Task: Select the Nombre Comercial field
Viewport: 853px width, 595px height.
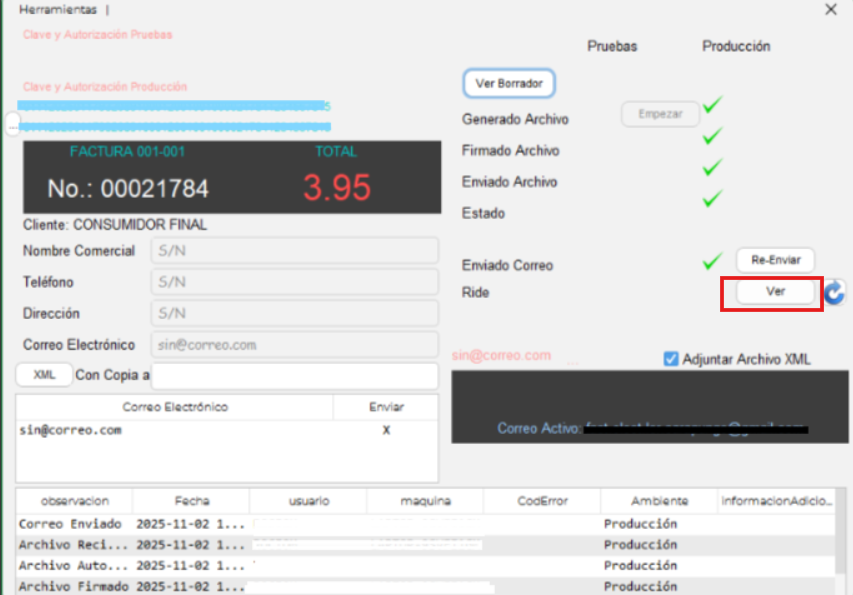Action: click(x=294, y=251)
